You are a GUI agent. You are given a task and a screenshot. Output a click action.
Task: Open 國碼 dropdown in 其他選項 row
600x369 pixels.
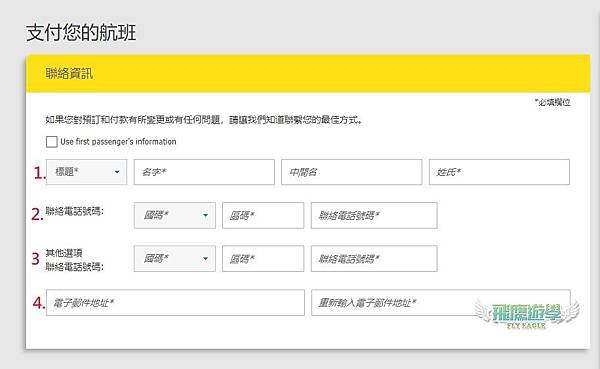[175, 259]
